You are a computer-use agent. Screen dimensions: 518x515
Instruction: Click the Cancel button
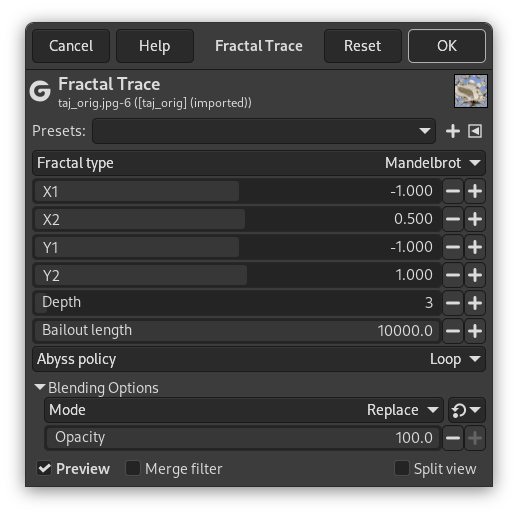click(71, 46)
